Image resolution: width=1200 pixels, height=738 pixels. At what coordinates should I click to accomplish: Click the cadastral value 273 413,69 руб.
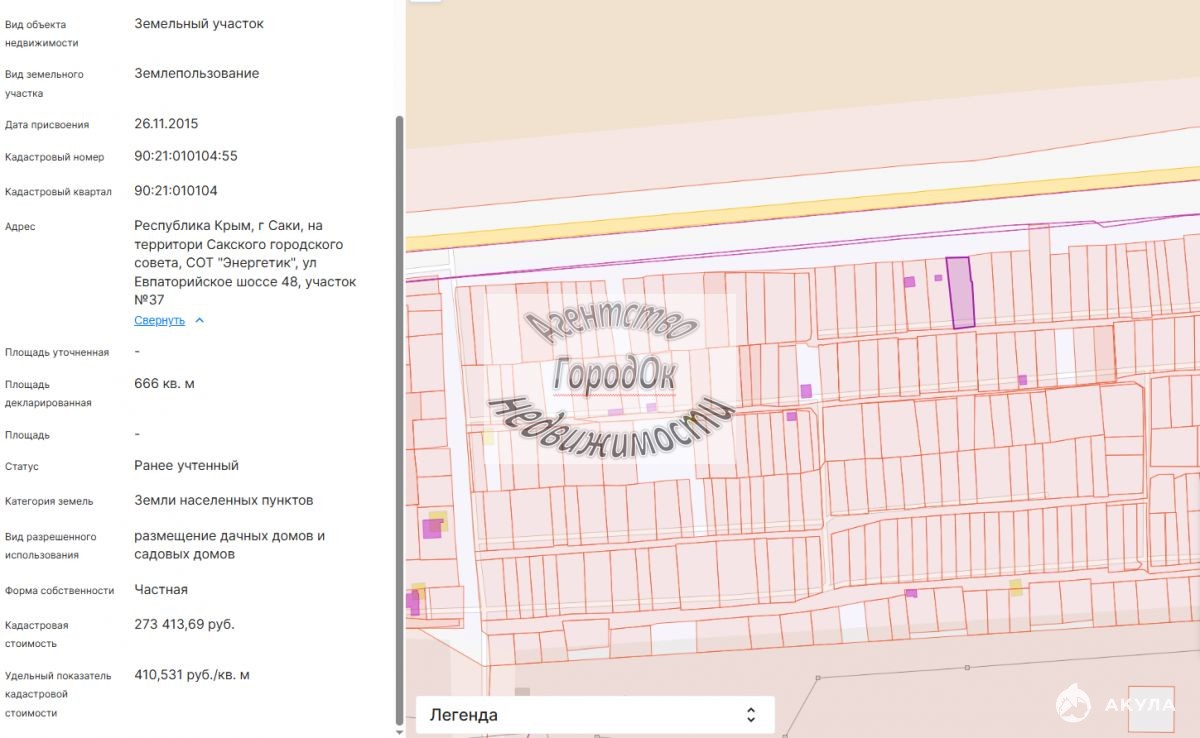coord(185,624)
